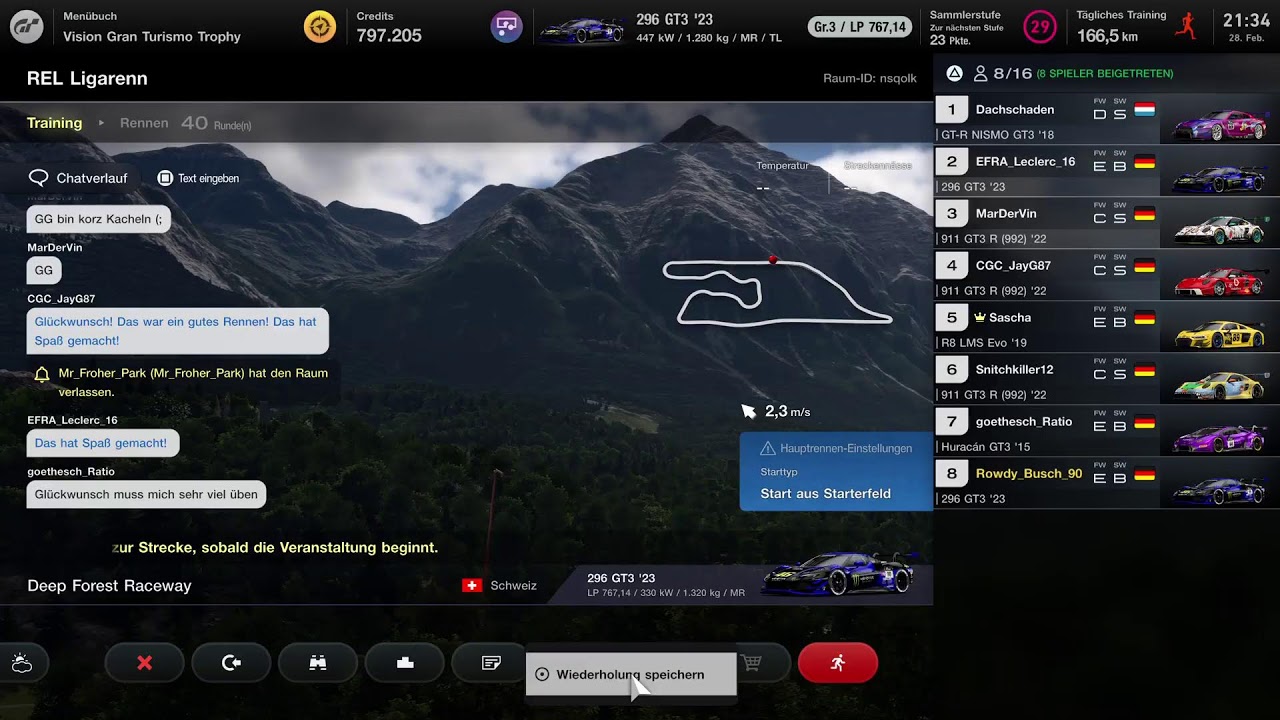
Task: Click the 797.205 credits value
Action: pyautogui.click(x=389, y=35)
